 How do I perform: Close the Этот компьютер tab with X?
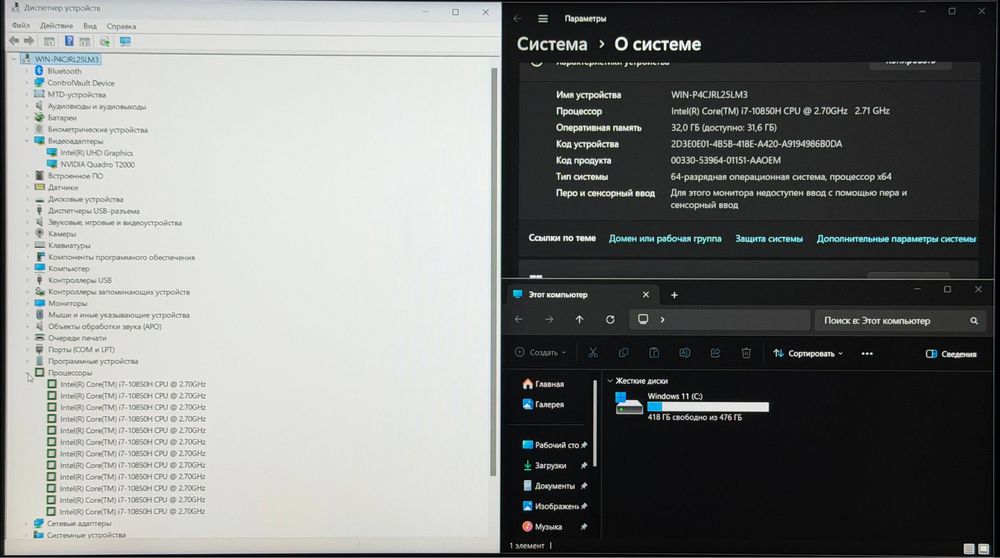click(x=645, y=295)
